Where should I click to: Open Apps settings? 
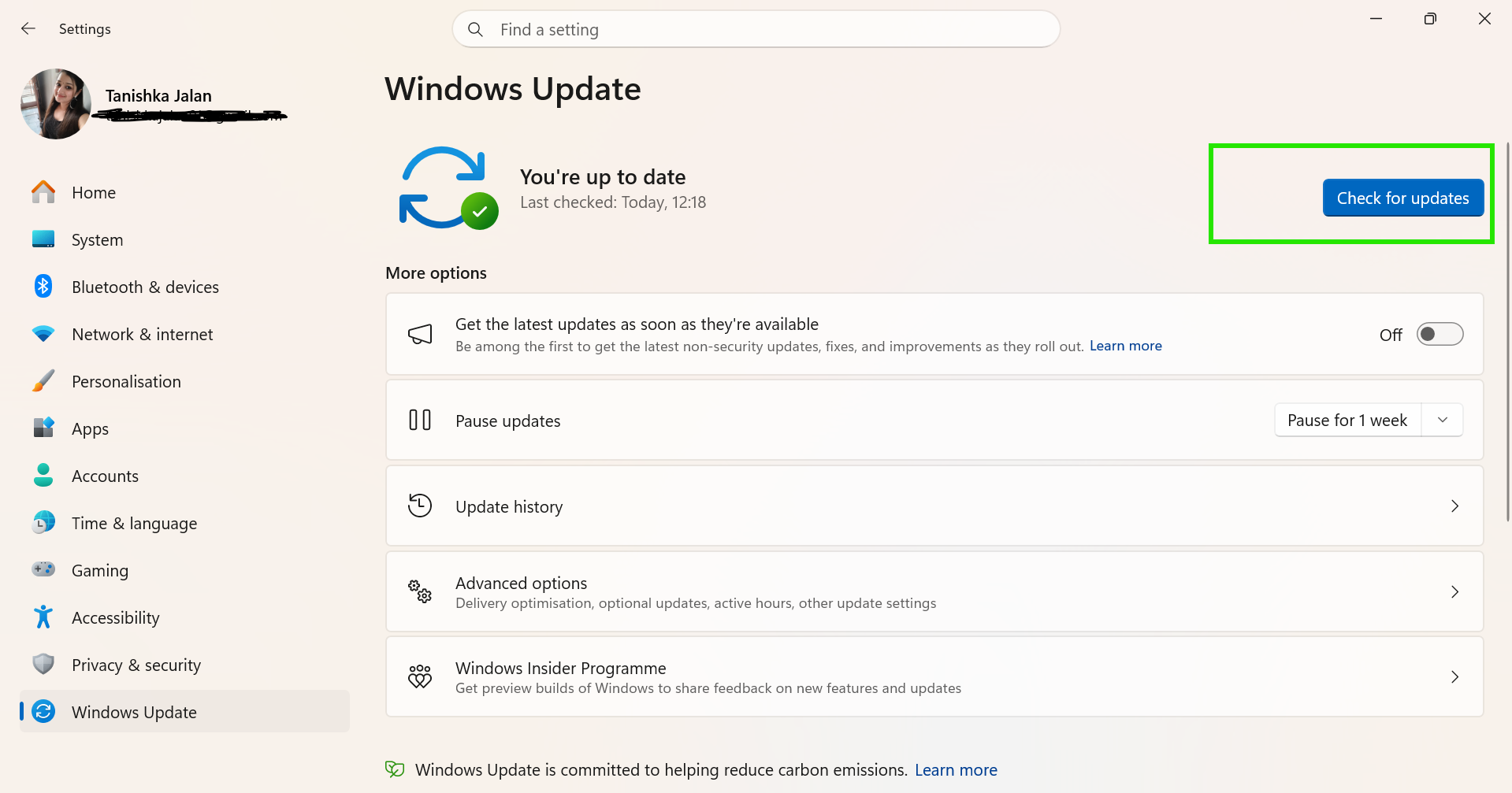[184, 428]
